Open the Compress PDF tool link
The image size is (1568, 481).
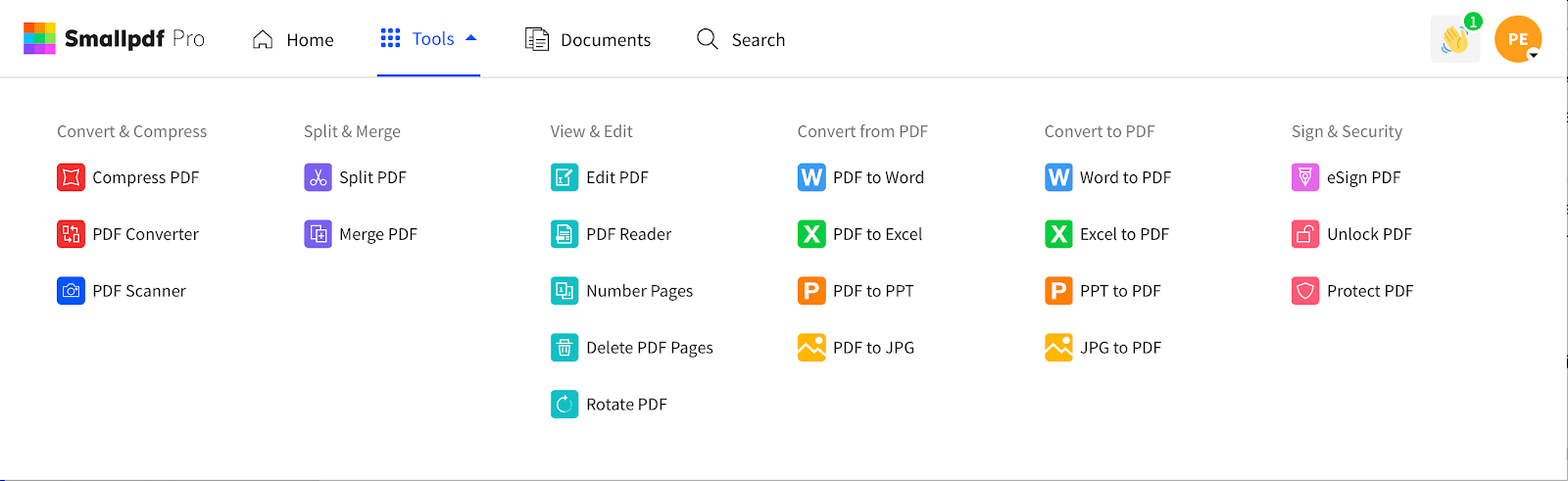tap(146, 177)
